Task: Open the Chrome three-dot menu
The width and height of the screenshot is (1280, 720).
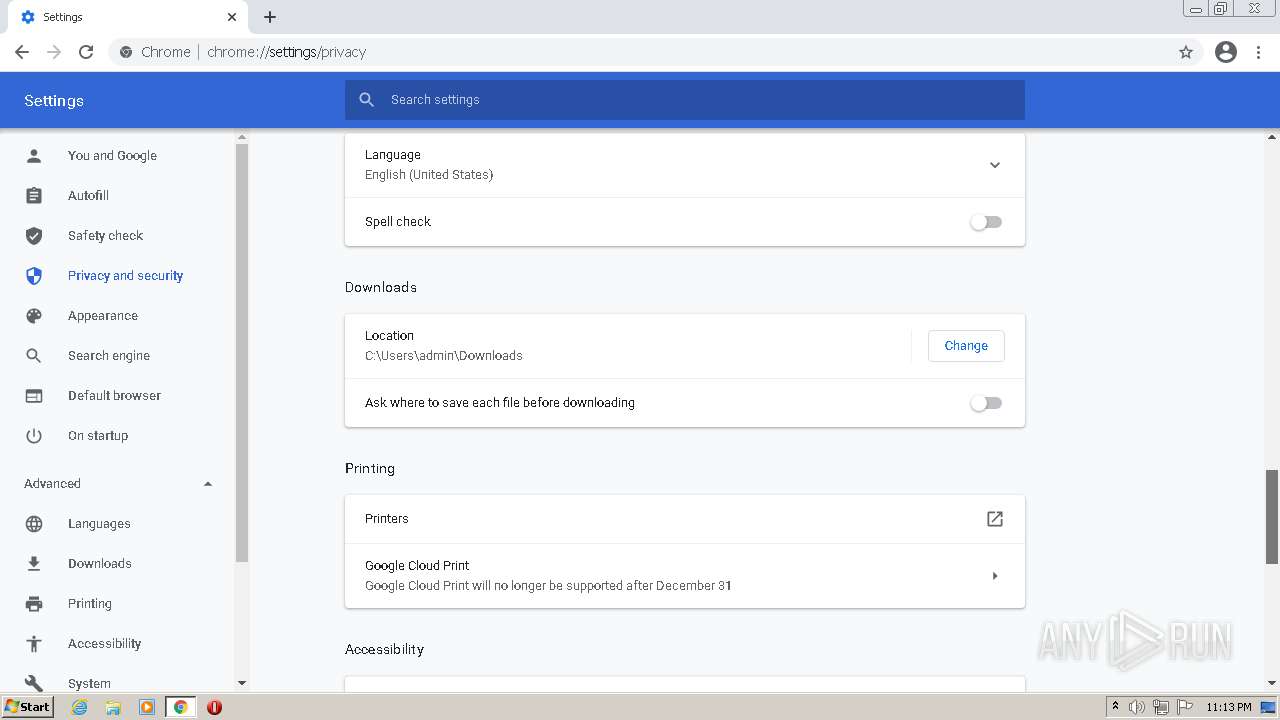Action: click(x=1259, y=52)
